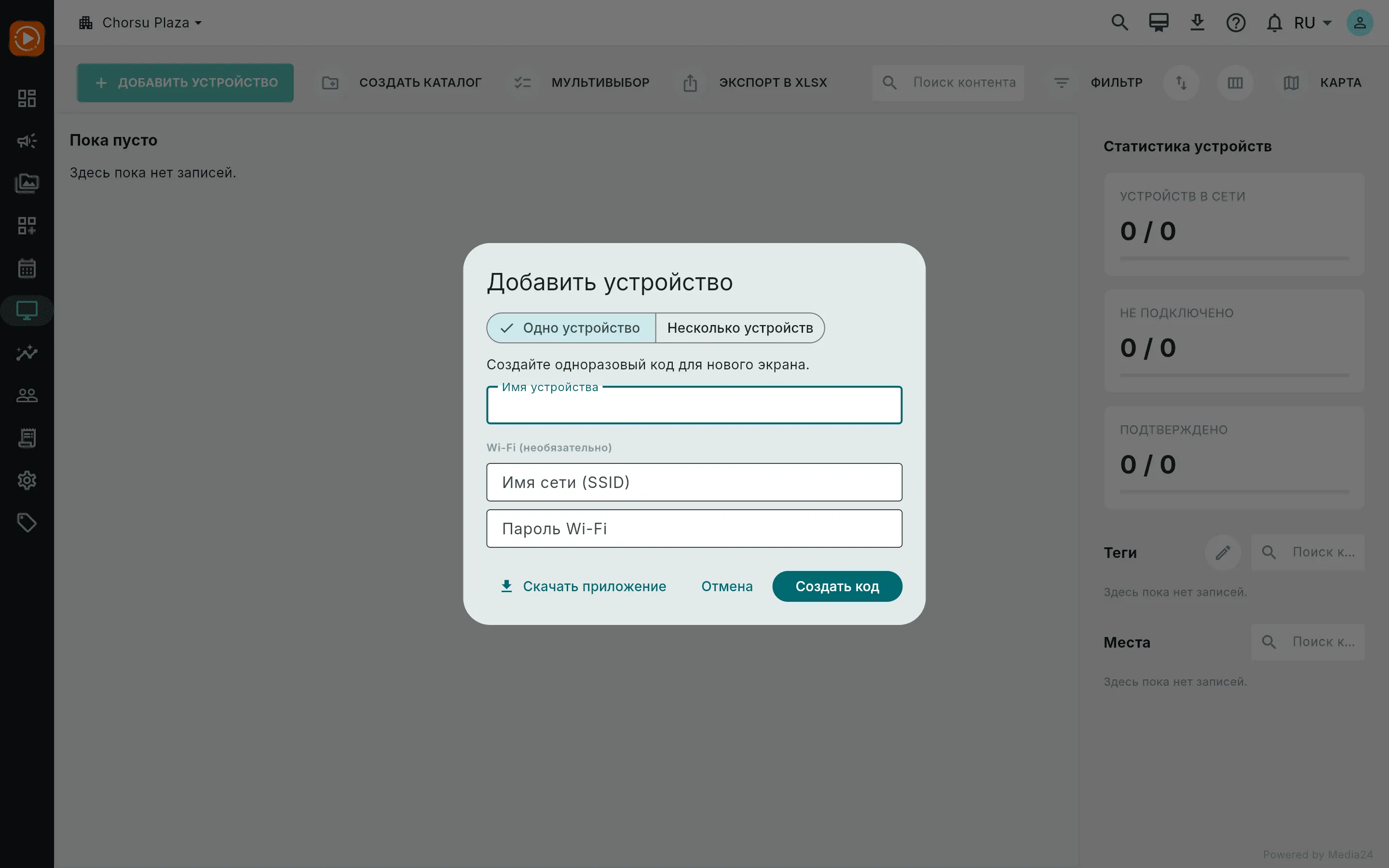Open the devices monitor icon in sidebar
Screen dimensions: 1389x868
point(27,311)
